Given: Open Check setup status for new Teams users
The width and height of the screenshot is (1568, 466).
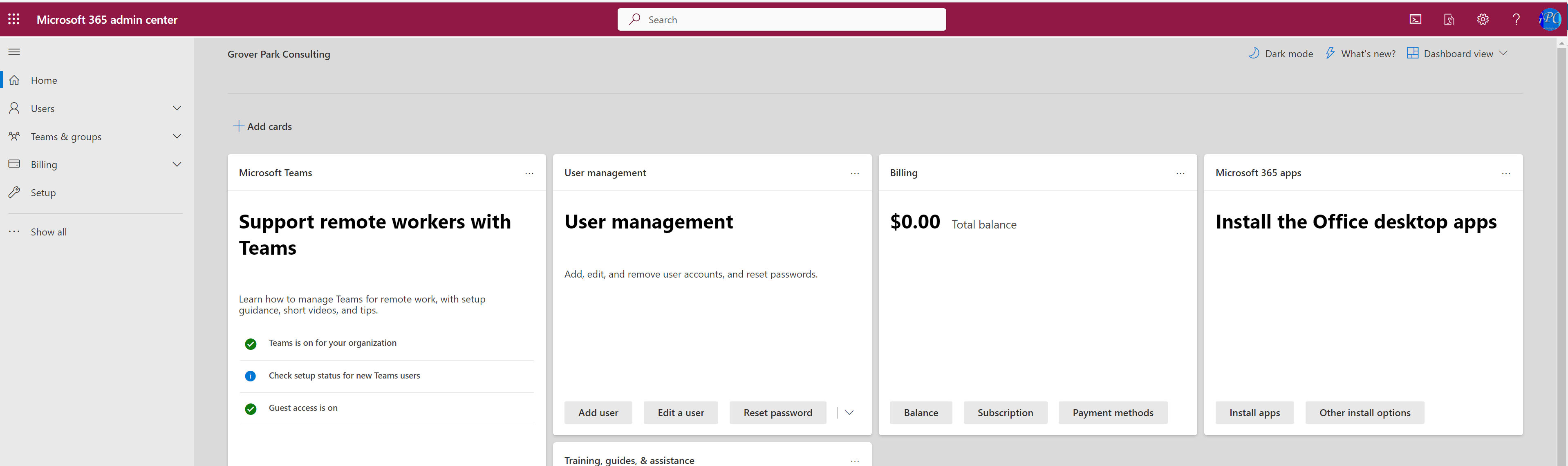Looking at the screenshot, I should [345, 376].
